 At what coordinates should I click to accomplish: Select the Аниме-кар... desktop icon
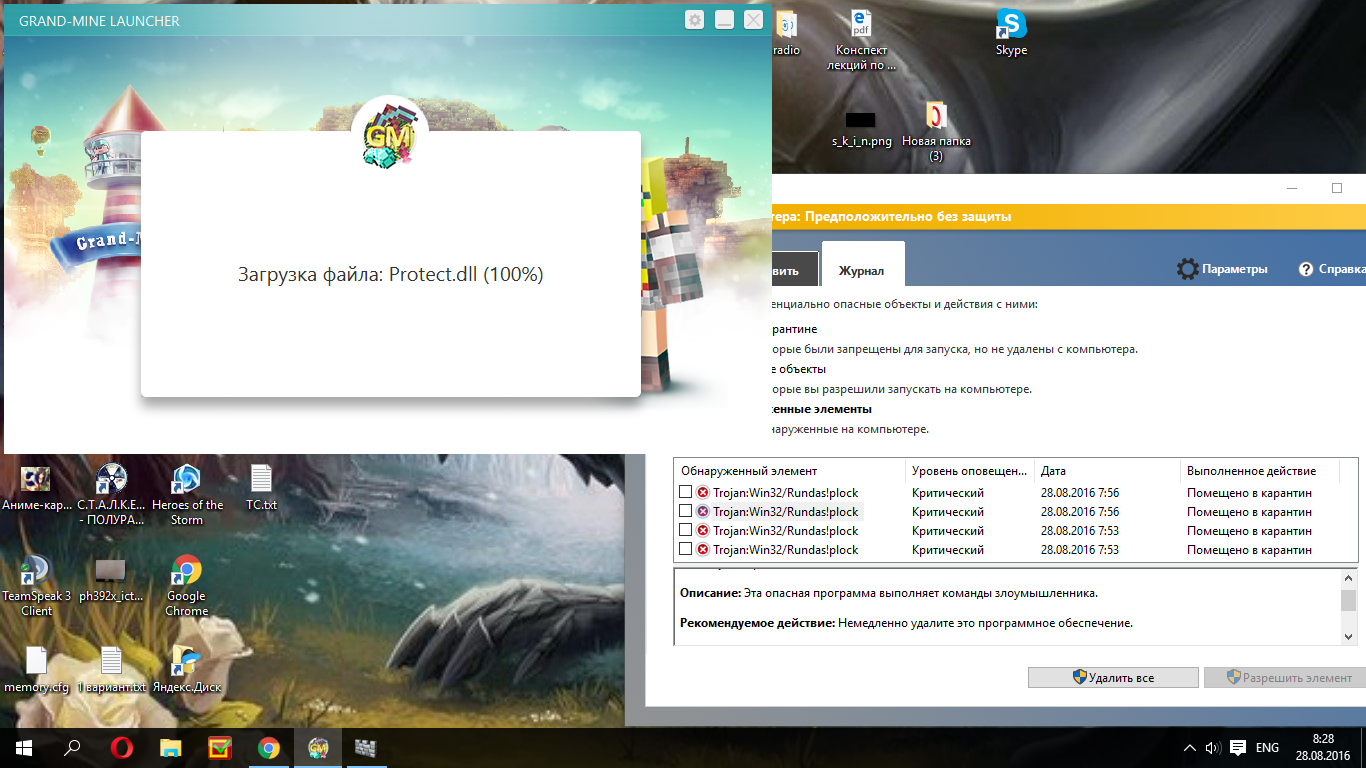(x=37, y=487)
